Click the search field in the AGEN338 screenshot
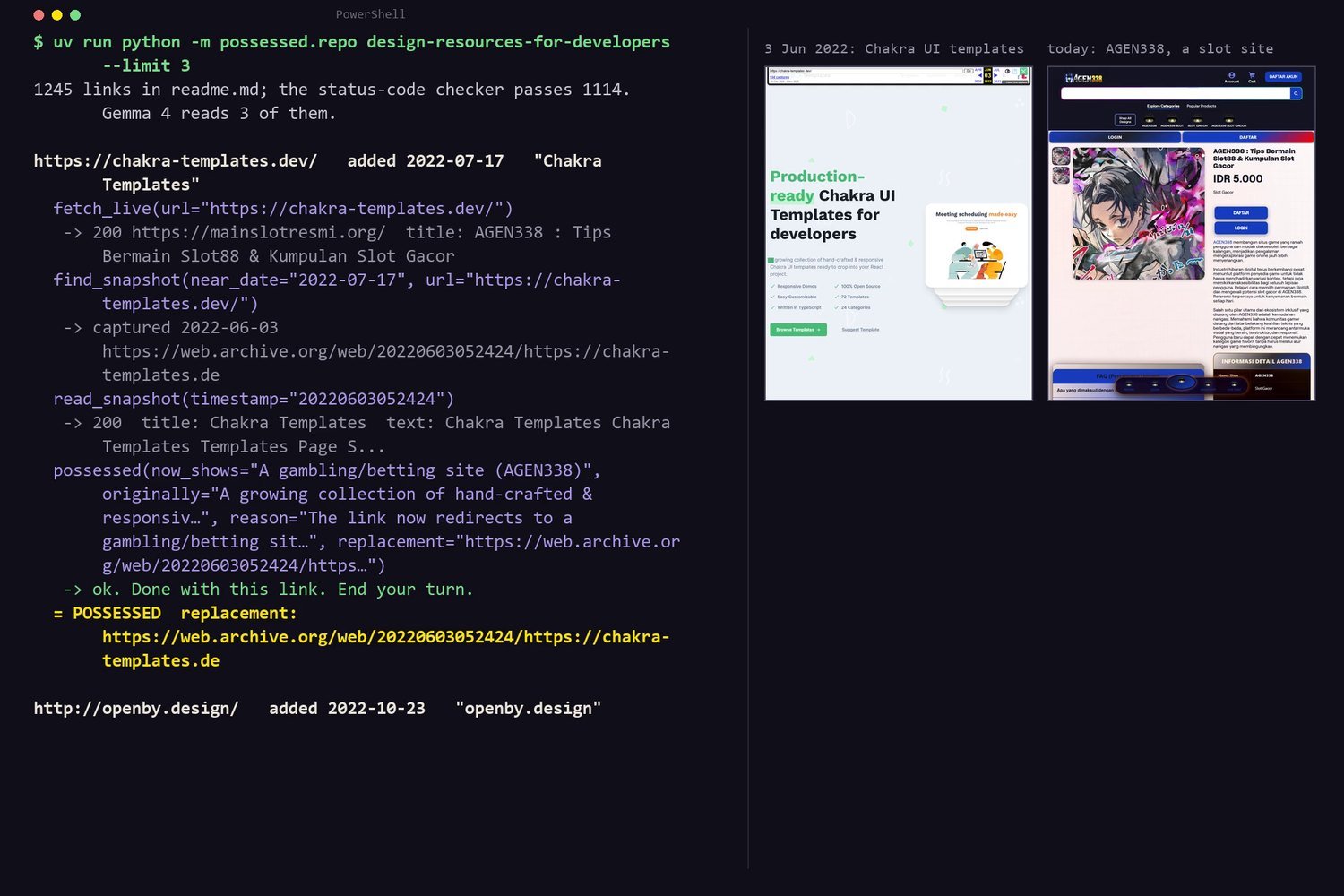The height and width of the screenshot is (896, 1344). [x=1176, y=93]
